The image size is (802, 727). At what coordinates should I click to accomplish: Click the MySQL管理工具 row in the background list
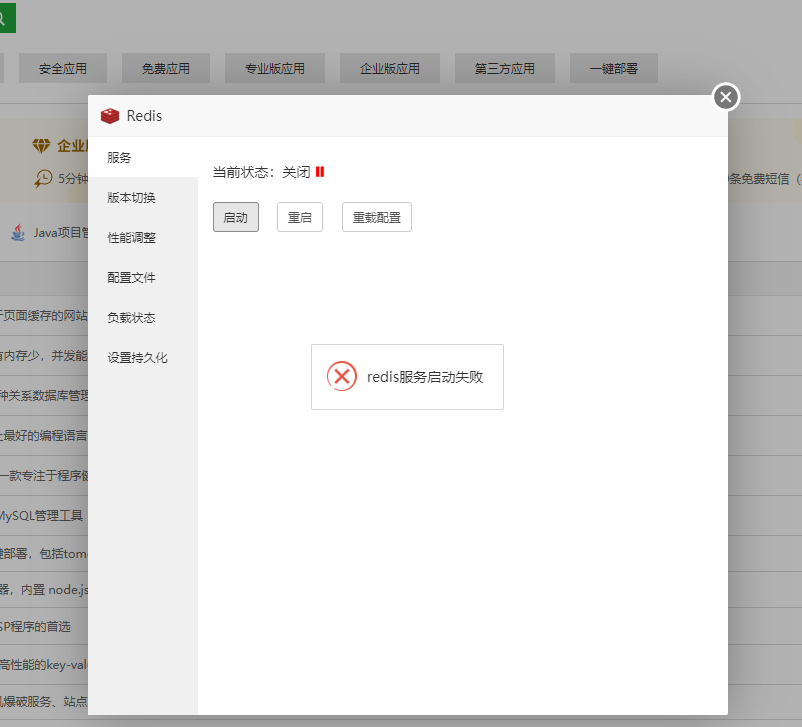(44, 515)
